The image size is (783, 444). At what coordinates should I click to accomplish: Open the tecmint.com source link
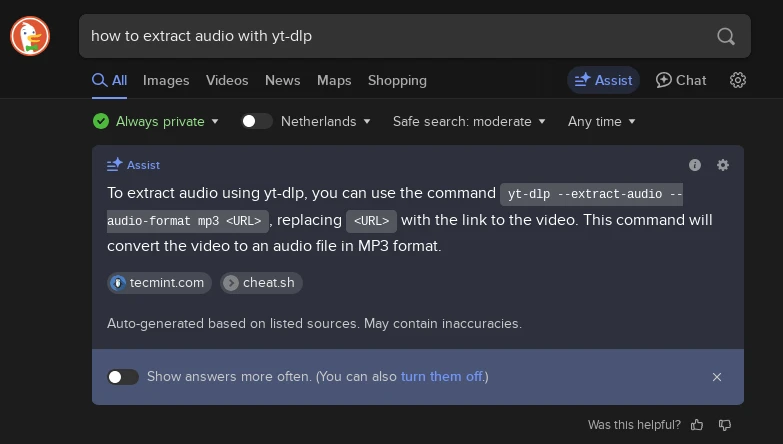pyautogui.click(x=159, y=283)
